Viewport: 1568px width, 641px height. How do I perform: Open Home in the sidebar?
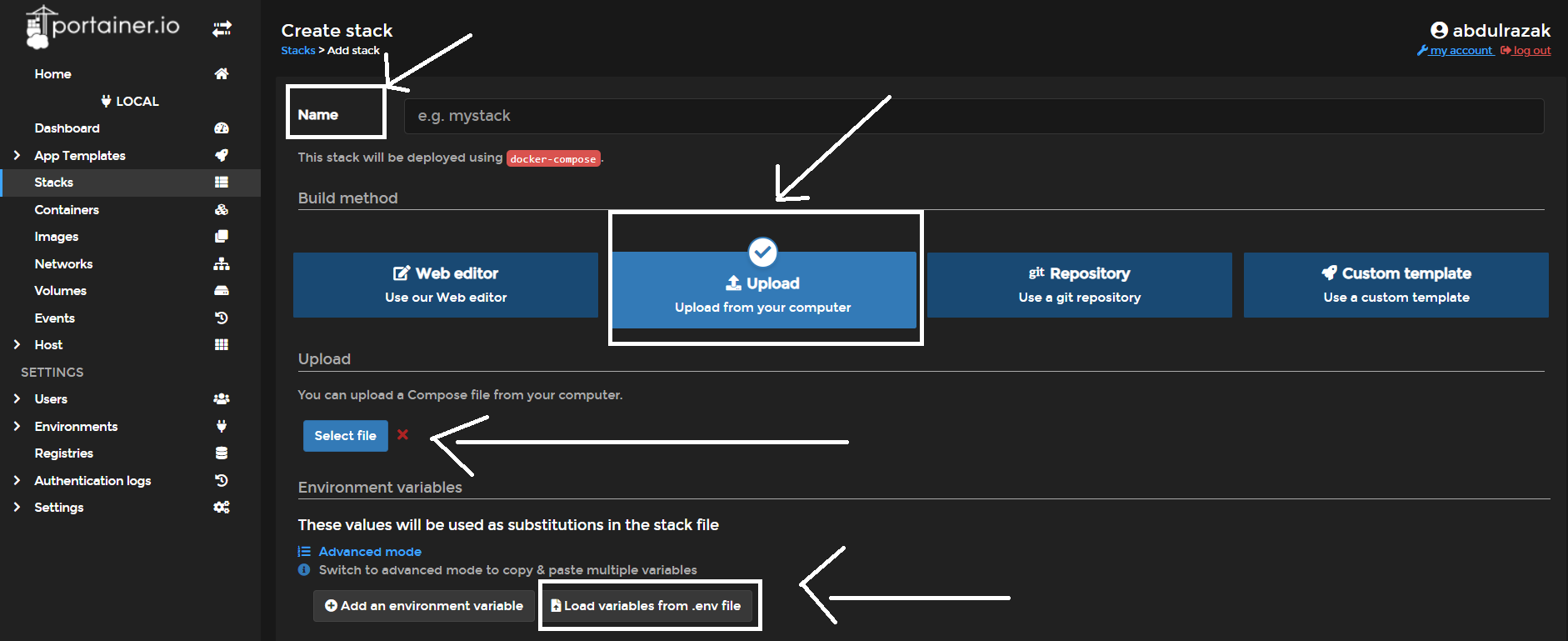[52, 73]
